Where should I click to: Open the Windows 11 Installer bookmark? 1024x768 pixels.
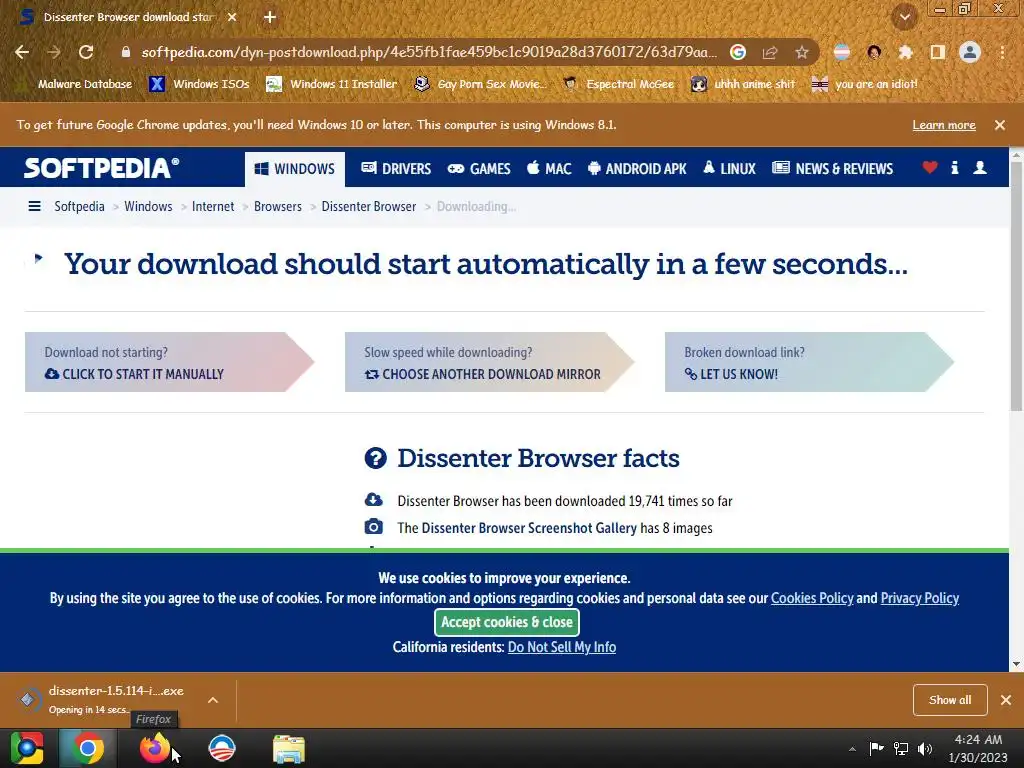(332, 84)
